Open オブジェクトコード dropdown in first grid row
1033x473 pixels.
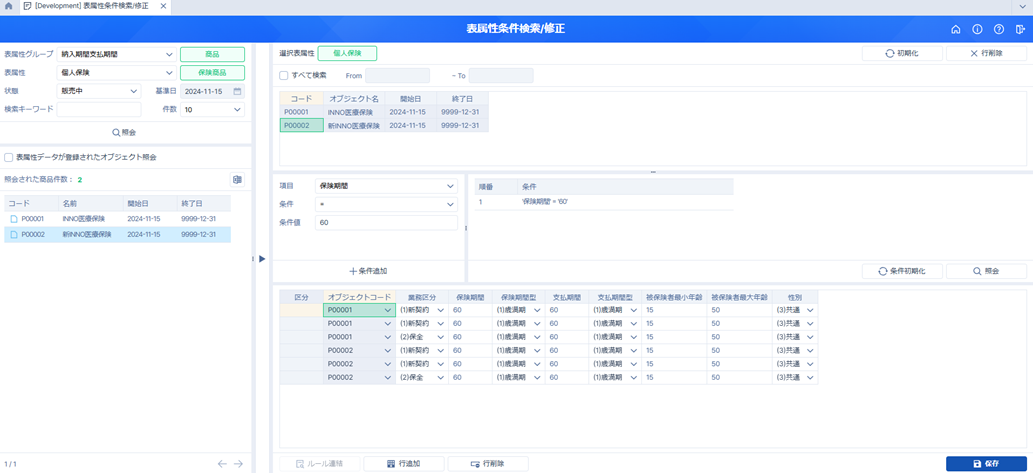[x=387, y=310]
